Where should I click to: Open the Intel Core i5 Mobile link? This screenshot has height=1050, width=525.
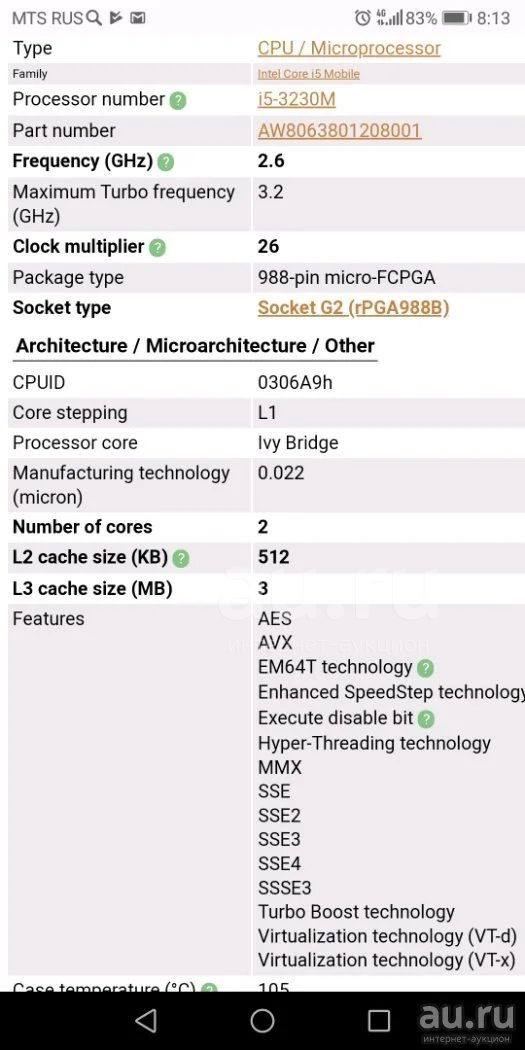pyautogui.click(x=309, y=74)
